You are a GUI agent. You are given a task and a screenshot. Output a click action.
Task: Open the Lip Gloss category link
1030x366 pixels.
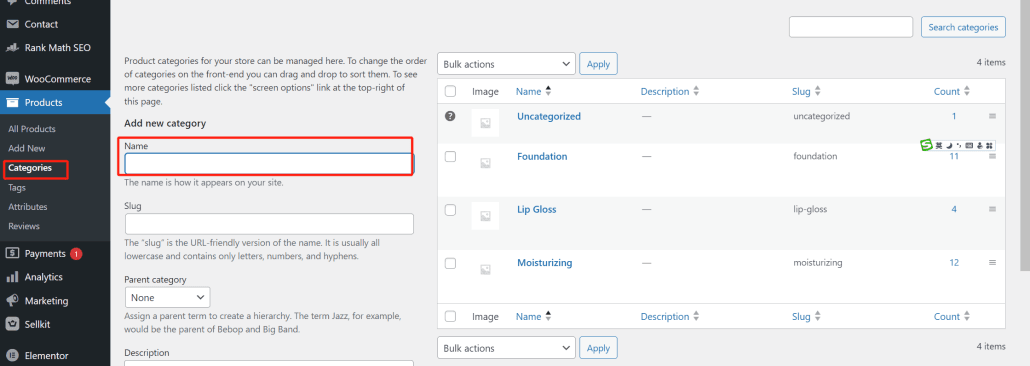click(x=537, y=209)
